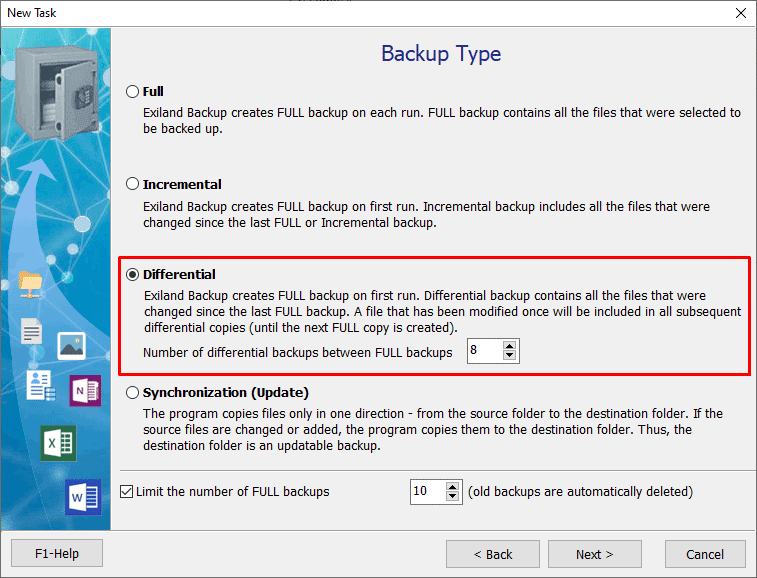Screen dimensions: 757x578
Task: Open F1-Help
Action: click(57, 553)
